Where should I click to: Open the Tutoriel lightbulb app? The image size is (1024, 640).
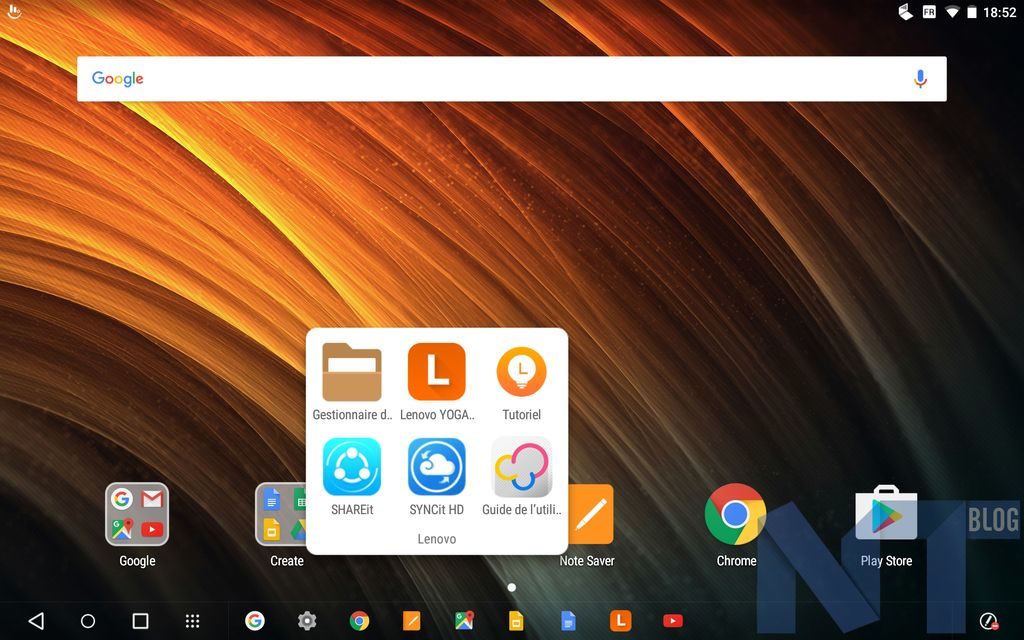[521, 372]
